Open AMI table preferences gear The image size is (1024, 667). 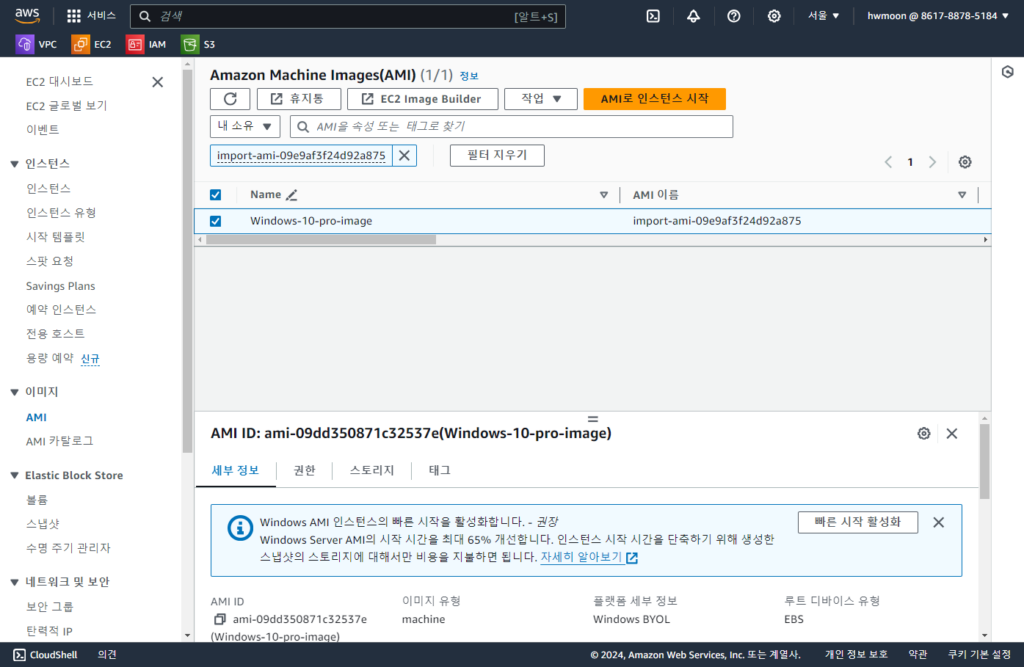pos(965,162)
